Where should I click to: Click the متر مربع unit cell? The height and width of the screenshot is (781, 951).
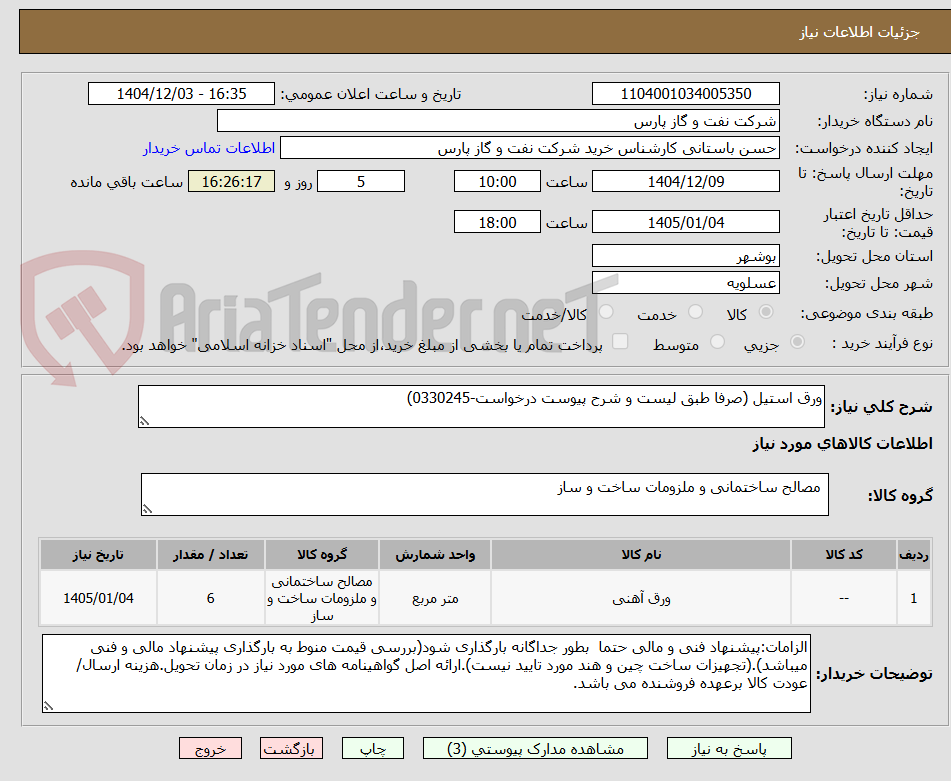click(x=435, y=598)
